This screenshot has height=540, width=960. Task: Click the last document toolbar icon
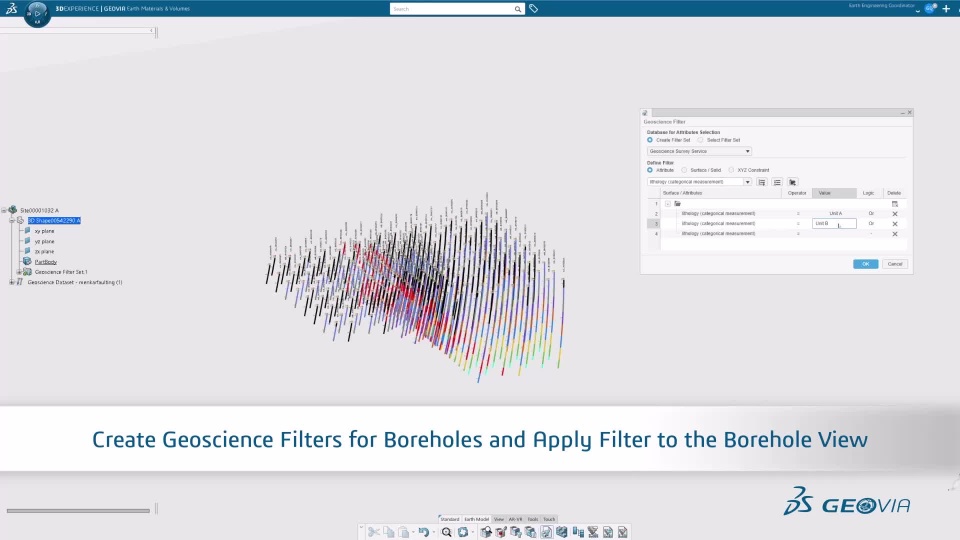[x=622, y=532]
